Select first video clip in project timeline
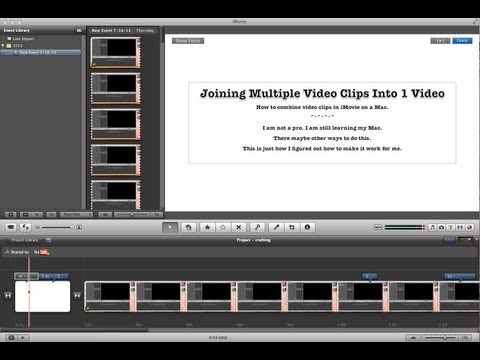This screenshot has width=480, height=360. (x=110, y=297)
